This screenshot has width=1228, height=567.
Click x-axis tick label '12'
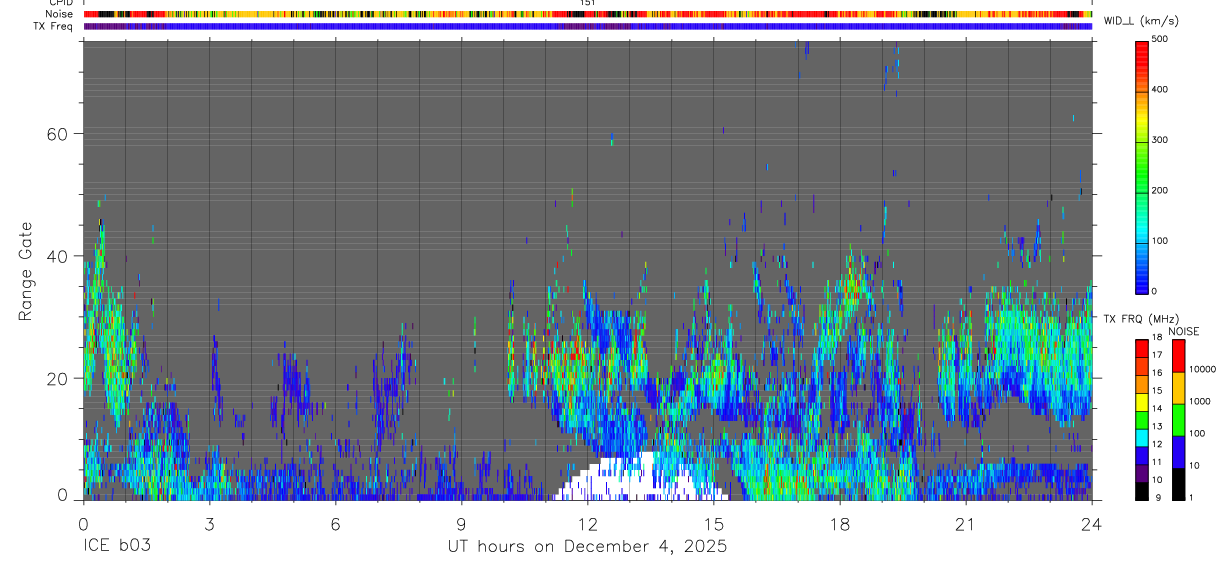tap(588, 523)
